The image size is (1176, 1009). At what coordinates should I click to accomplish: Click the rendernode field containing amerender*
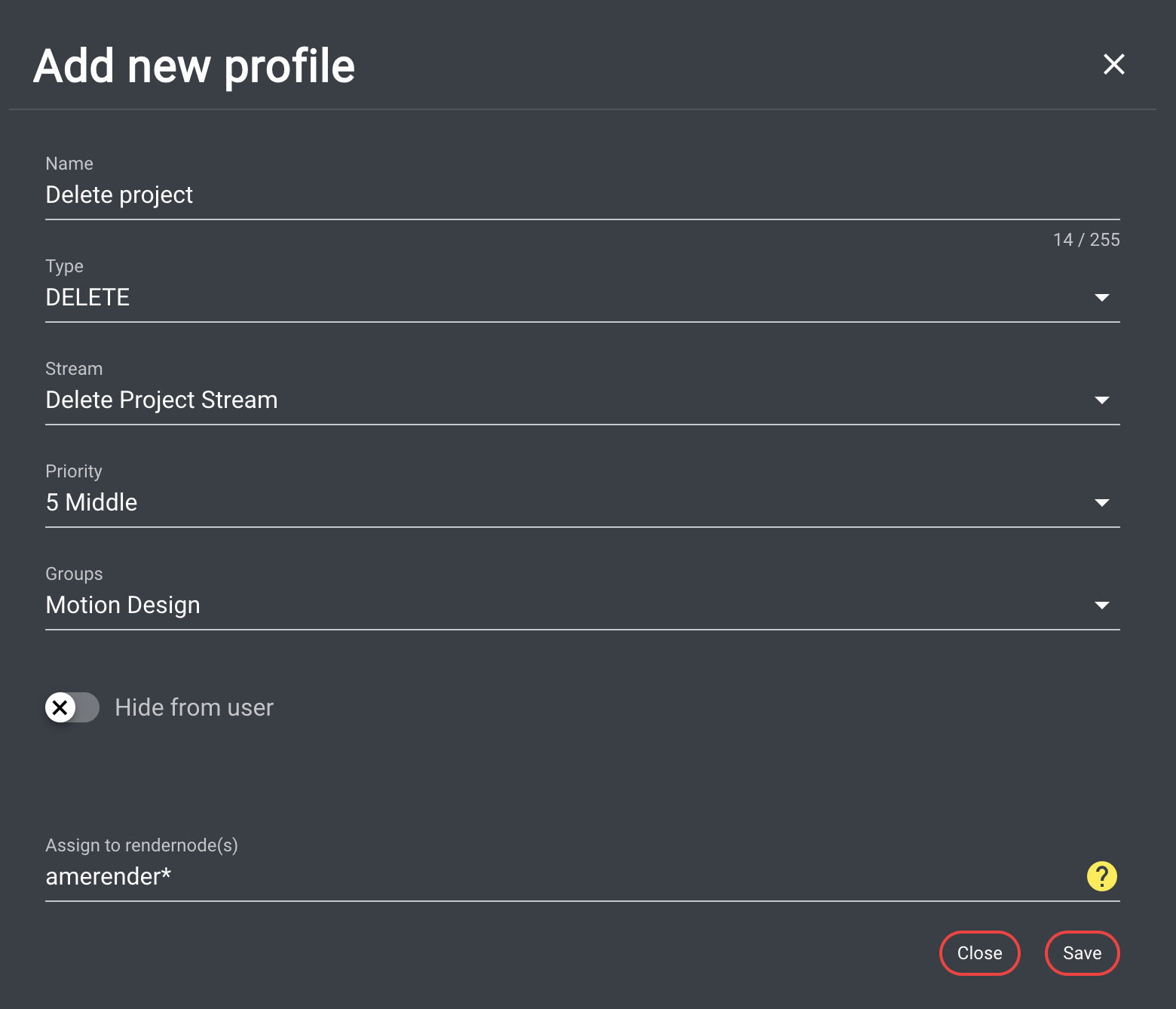click(x=528, y=876)
